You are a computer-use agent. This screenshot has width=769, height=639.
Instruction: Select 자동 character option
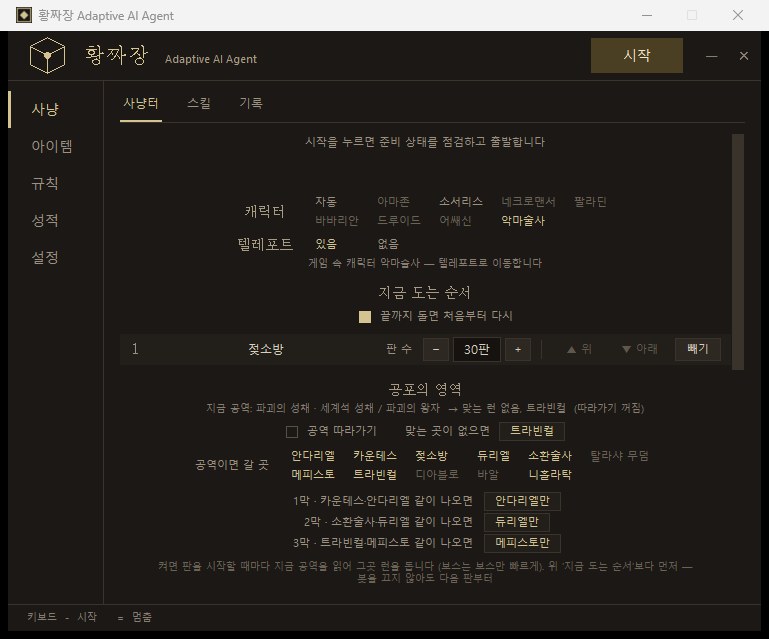pyautogui.click(x=326, y=202)
